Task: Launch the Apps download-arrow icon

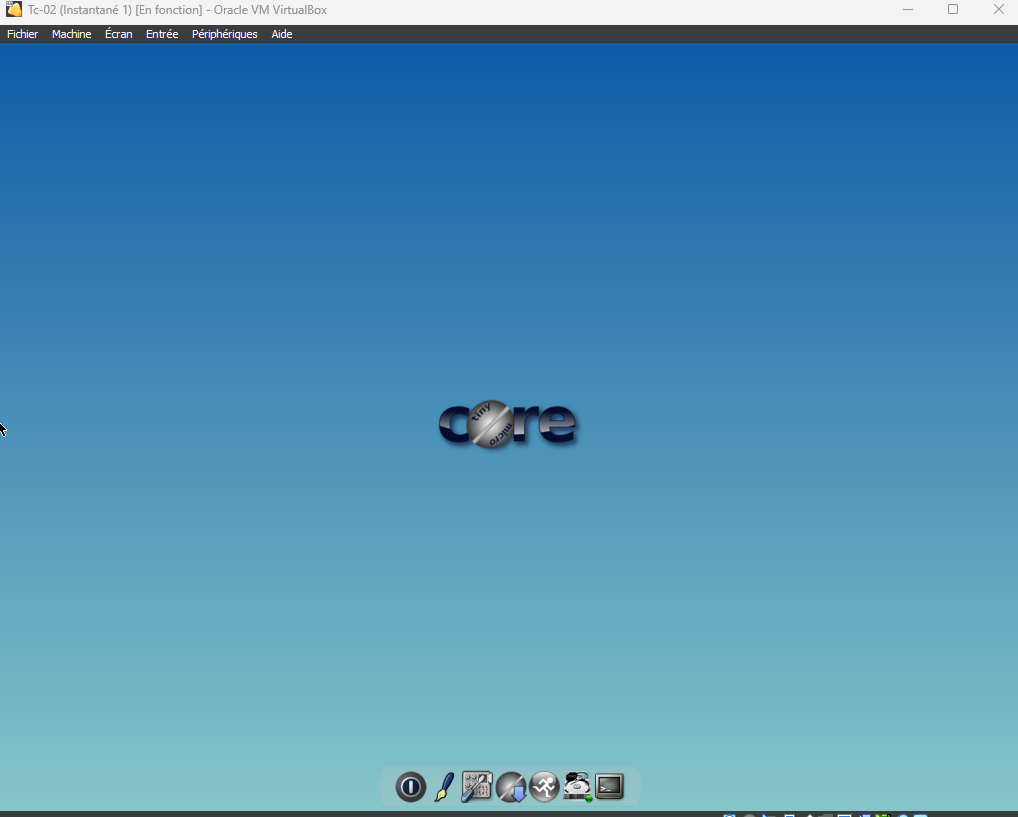Action: (x=511, y=786)
